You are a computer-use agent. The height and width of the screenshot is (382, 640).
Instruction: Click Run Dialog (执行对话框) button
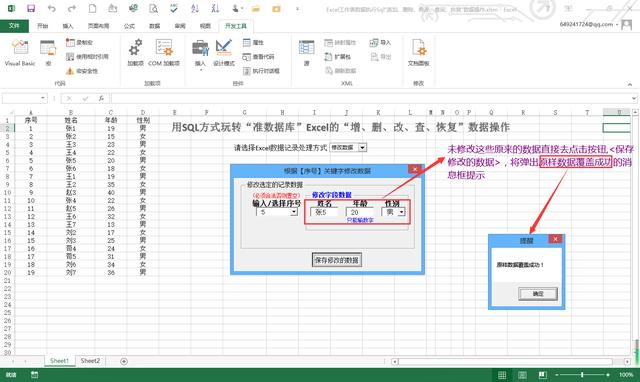pos(261,71)
